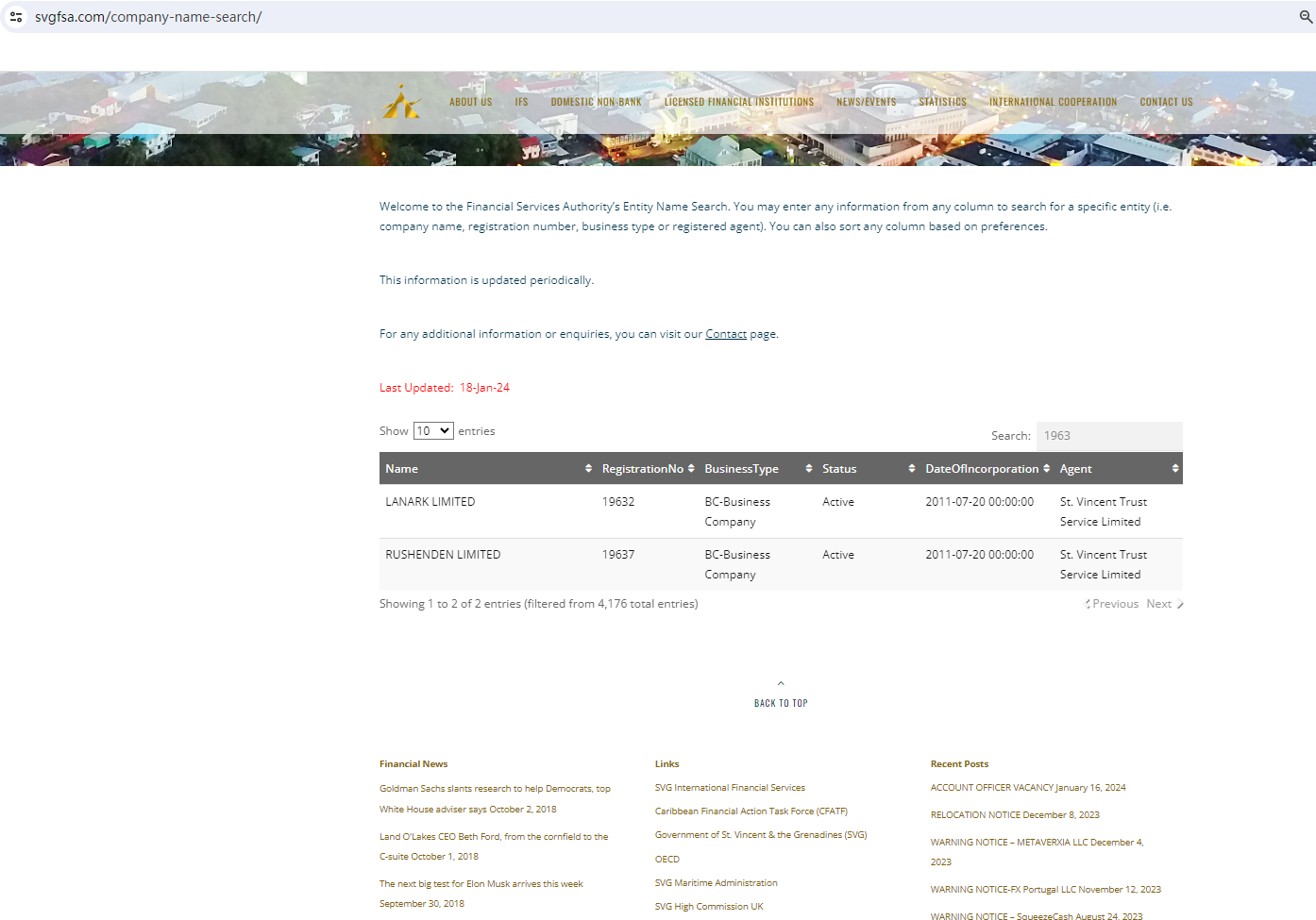
Task: Click registration number 19632
Action: pos(618,502)
